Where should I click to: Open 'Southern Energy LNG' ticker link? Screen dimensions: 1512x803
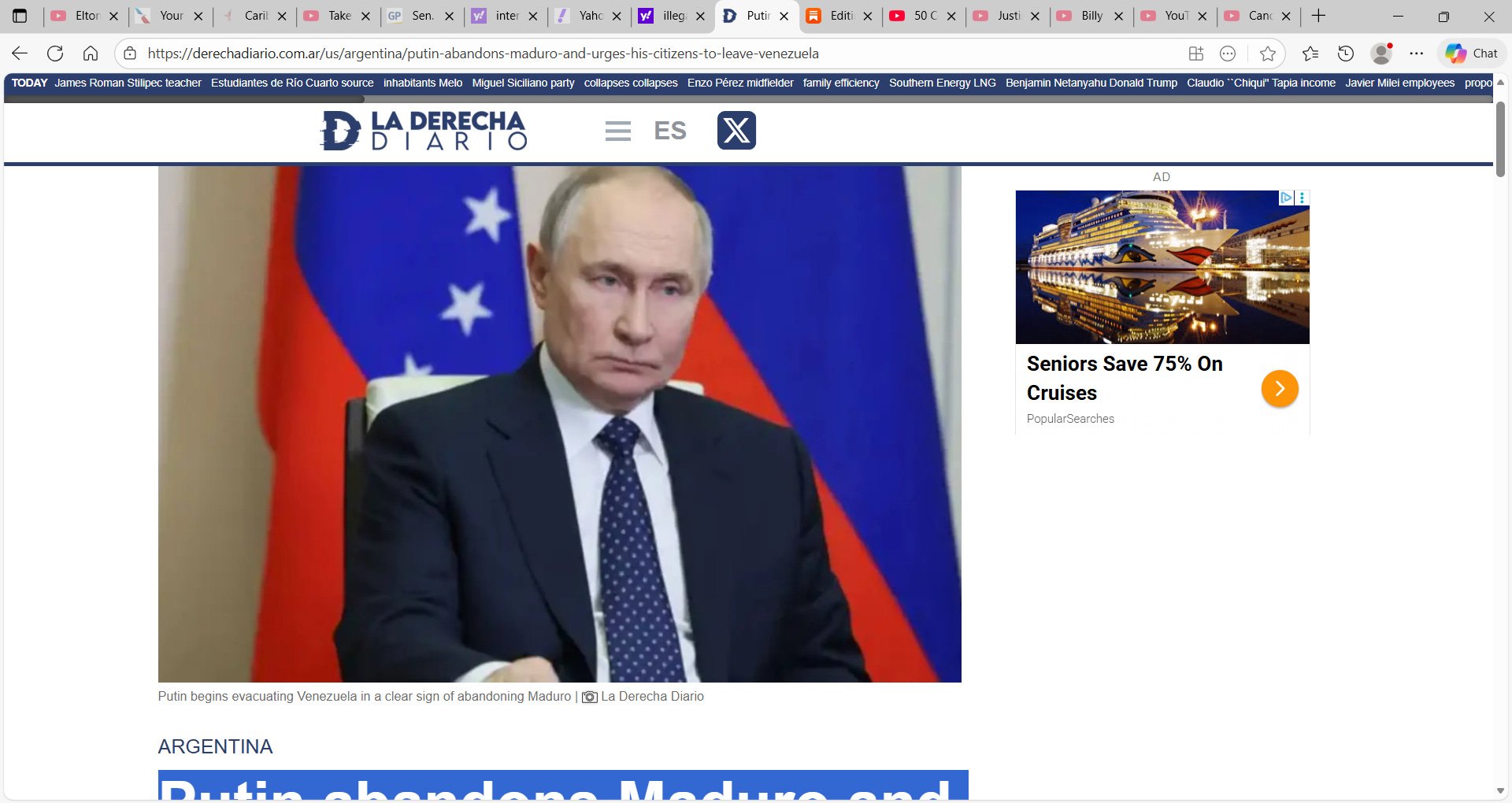click(x=943, y=83)
